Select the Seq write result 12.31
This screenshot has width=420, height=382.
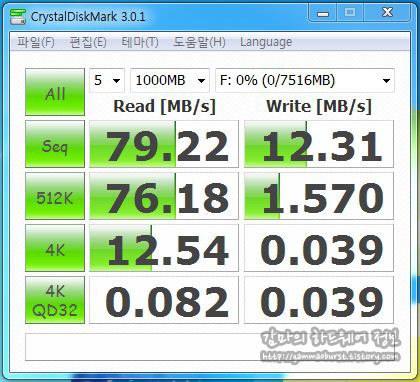point(319,144)
